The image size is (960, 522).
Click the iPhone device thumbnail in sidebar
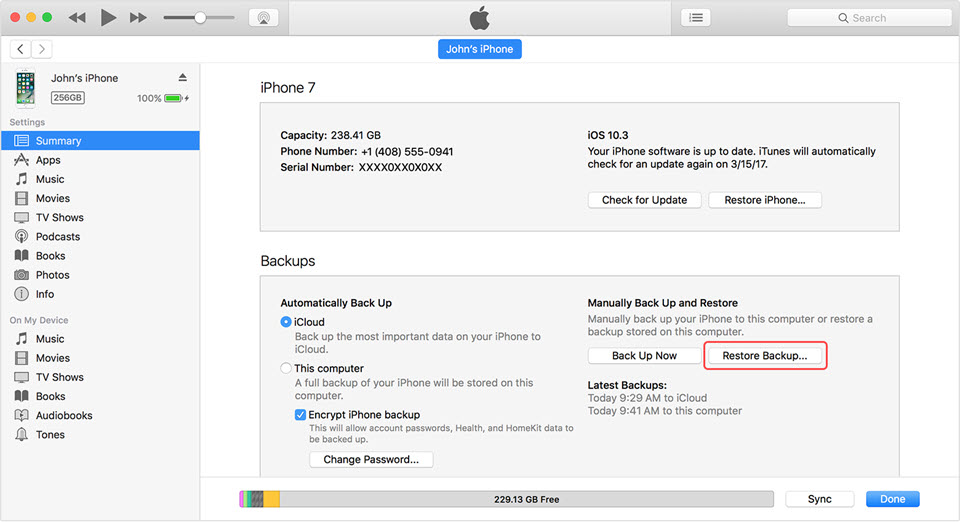click(x=26, y=87)
